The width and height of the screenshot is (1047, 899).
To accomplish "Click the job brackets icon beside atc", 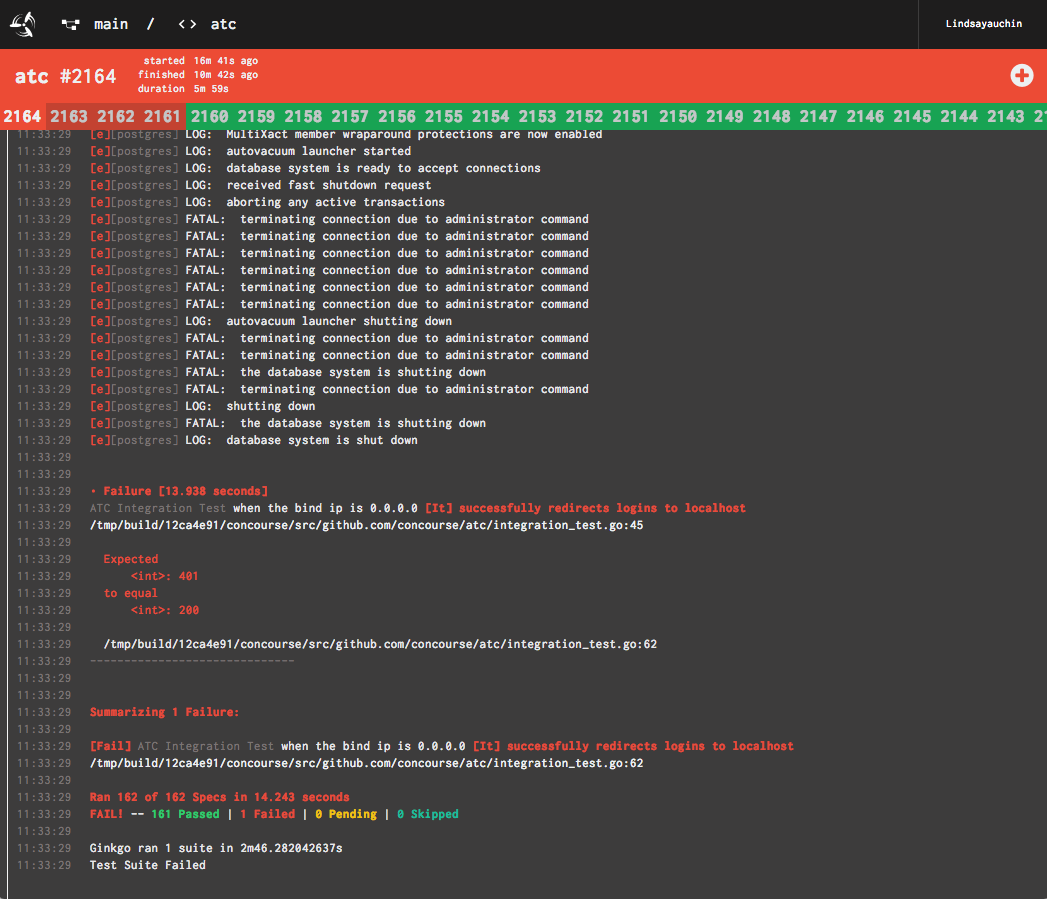I will [x=187, y=24].
